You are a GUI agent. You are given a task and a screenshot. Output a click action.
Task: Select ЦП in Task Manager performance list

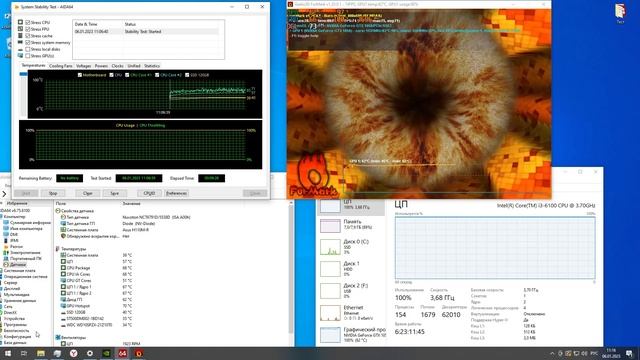click(351, 206)
